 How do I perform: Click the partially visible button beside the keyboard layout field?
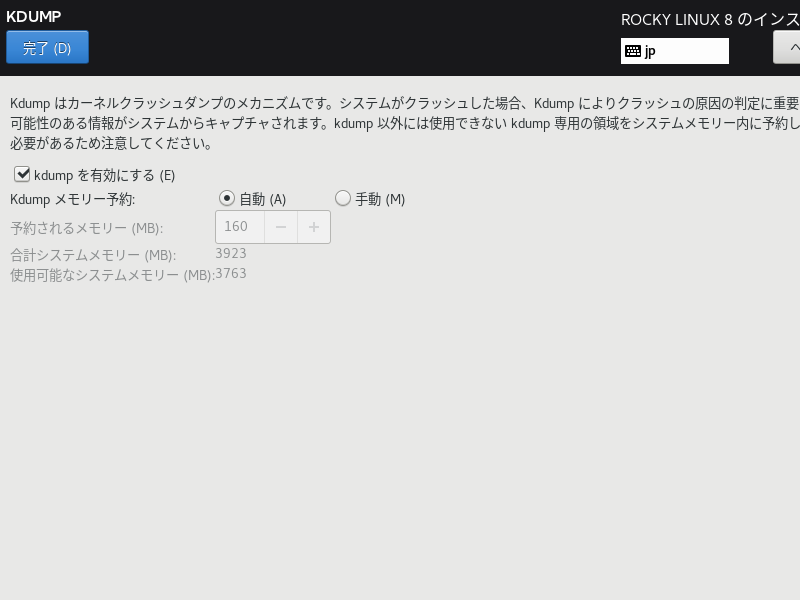(x=786, y=47)
